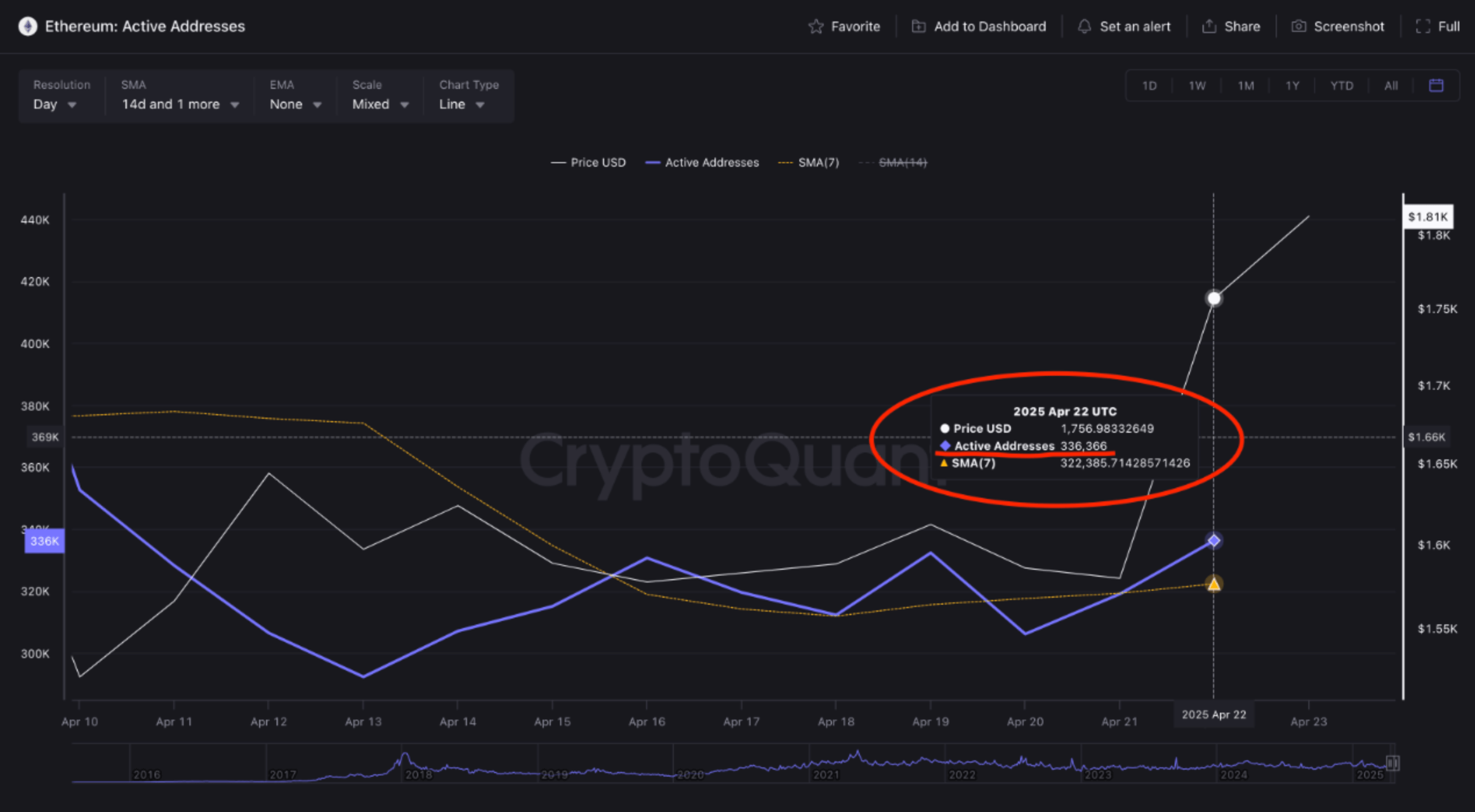
Task: Hide the SMA(7) legend series
Action: 809,163
